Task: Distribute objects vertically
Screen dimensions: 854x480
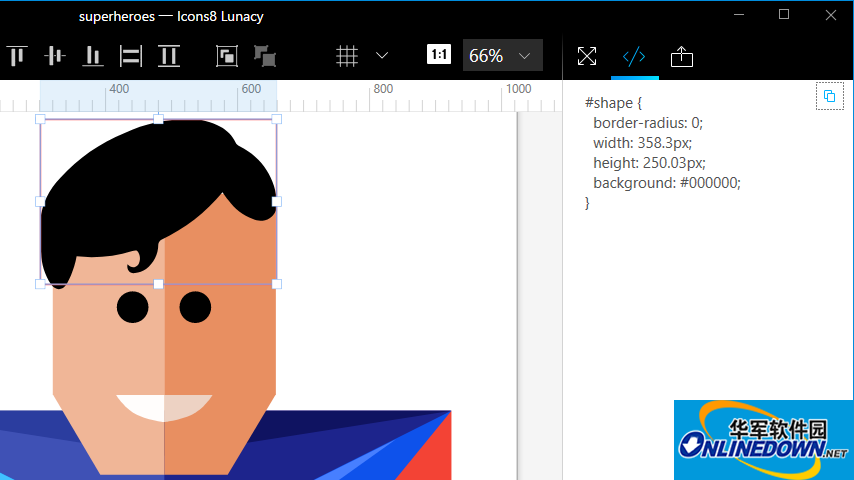Action: tap(169, 56)
